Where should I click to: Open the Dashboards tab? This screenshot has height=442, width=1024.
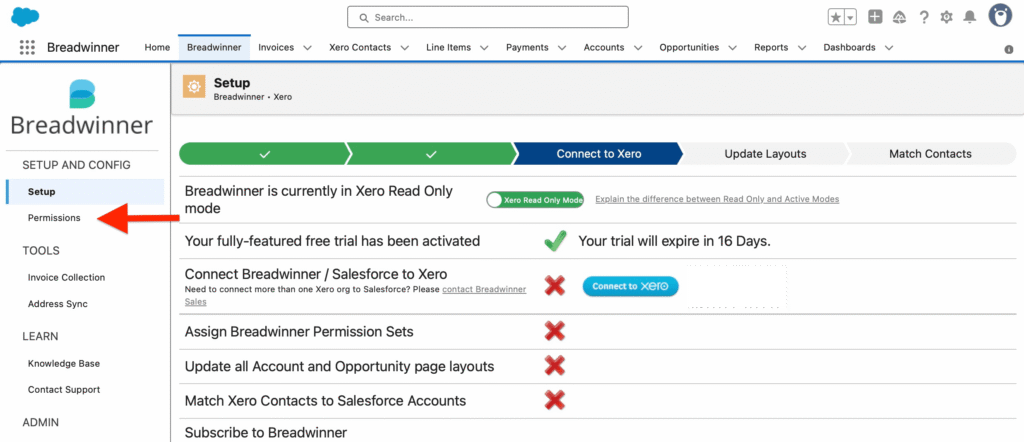point(849,48)
